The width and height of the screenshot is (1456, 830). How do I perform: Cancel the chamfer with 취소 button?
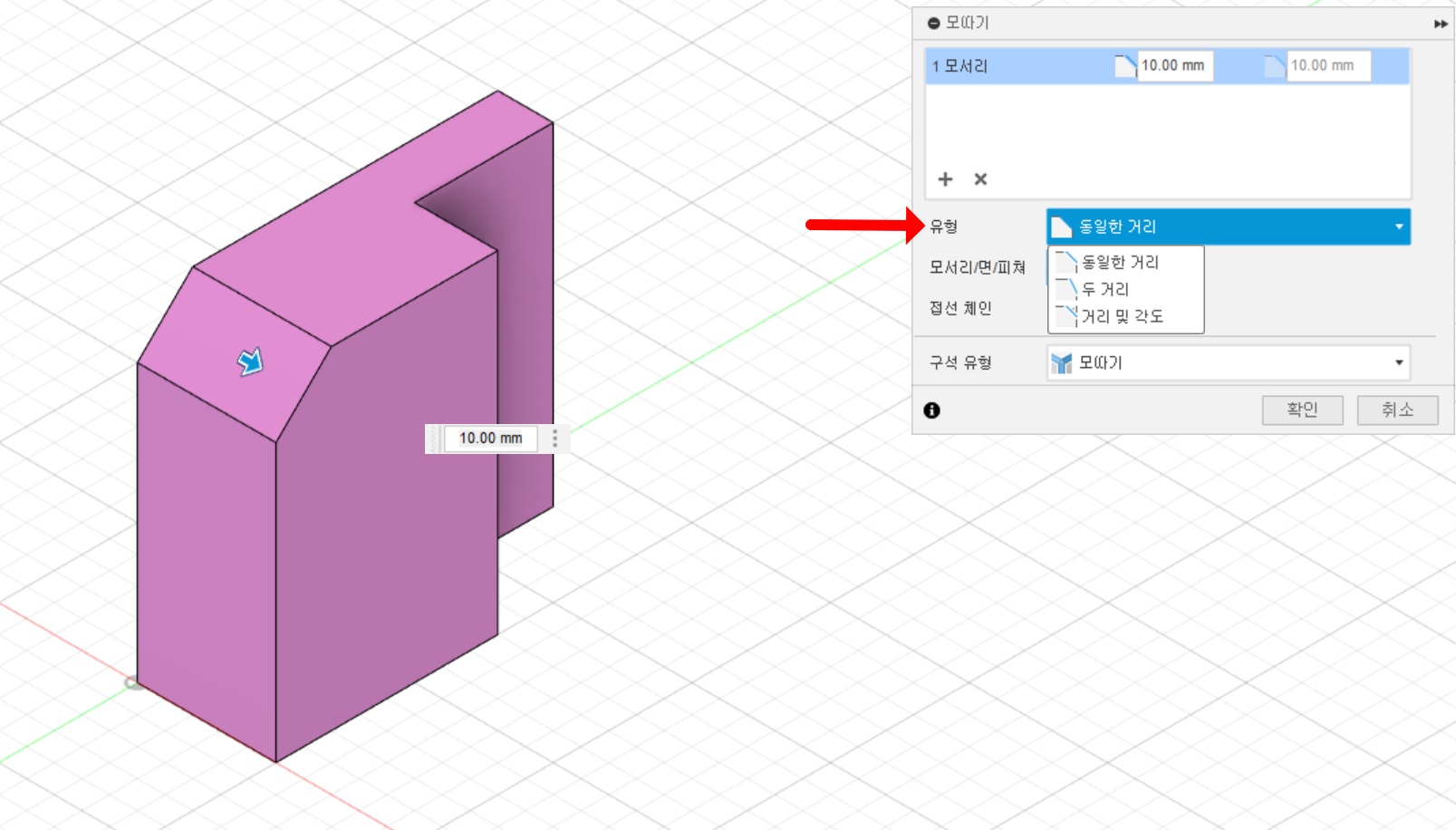click(1397, 410)
